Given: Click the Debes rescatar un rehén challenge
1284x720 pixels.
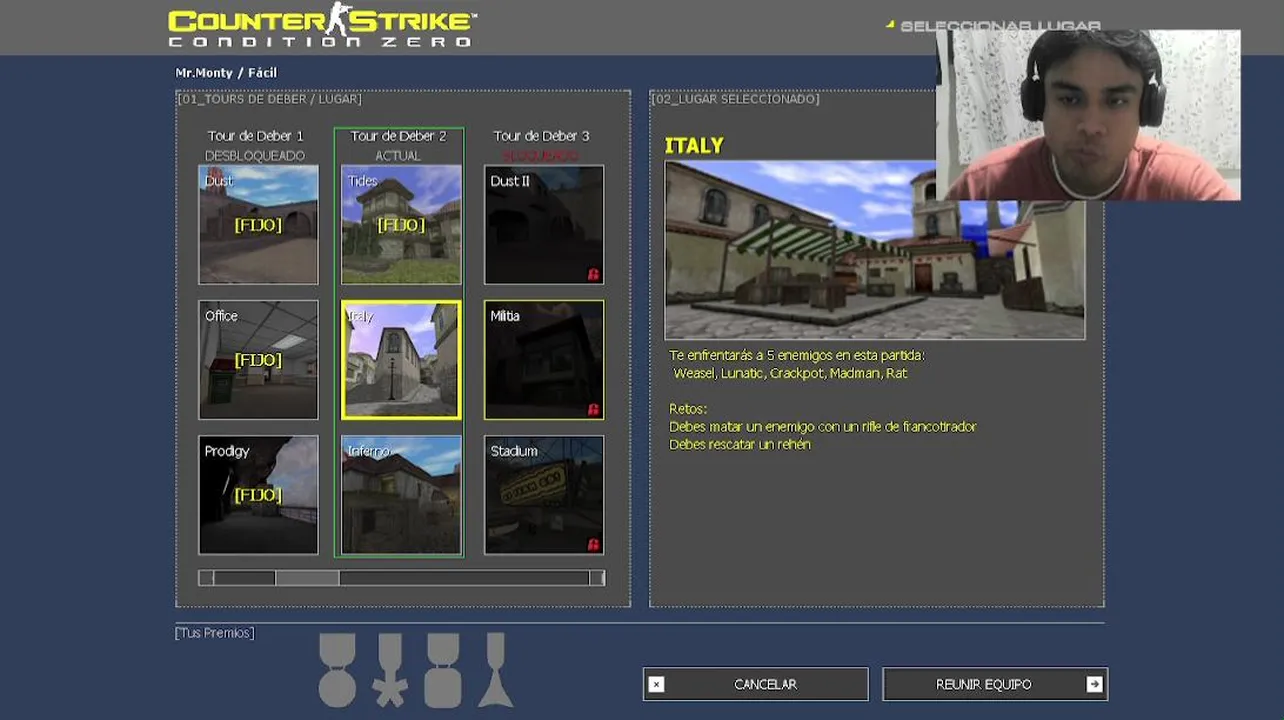Looking at the screenshot, I should coord(740,445).
